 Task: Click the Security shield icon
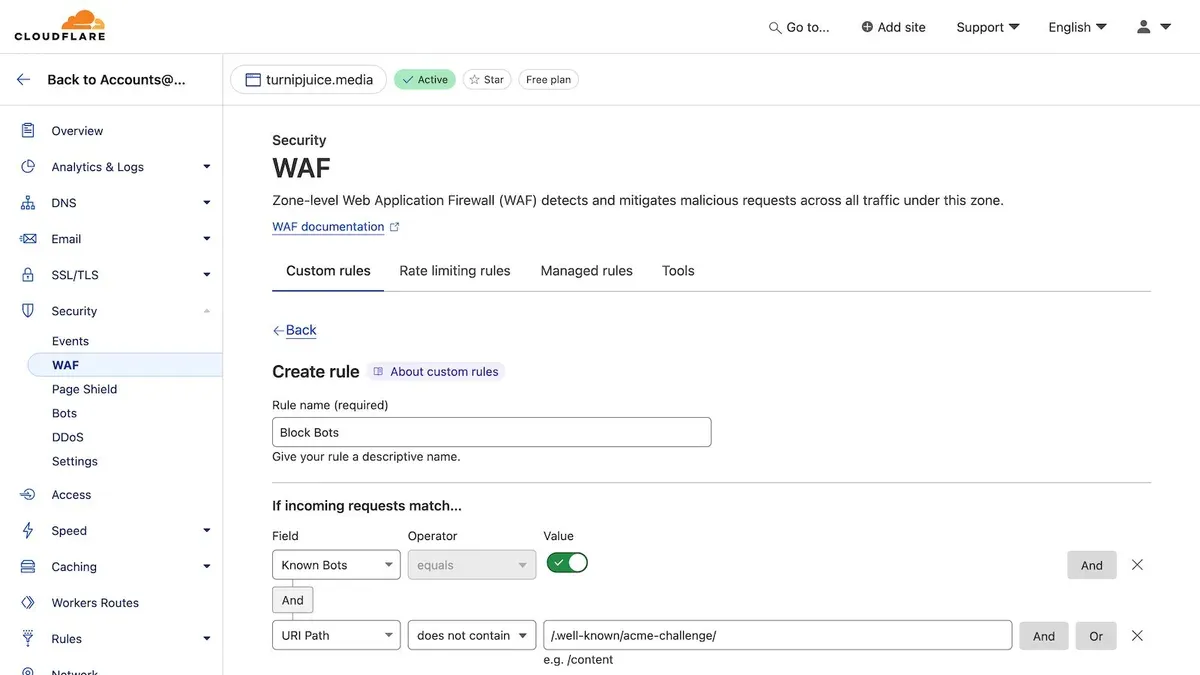28,311
